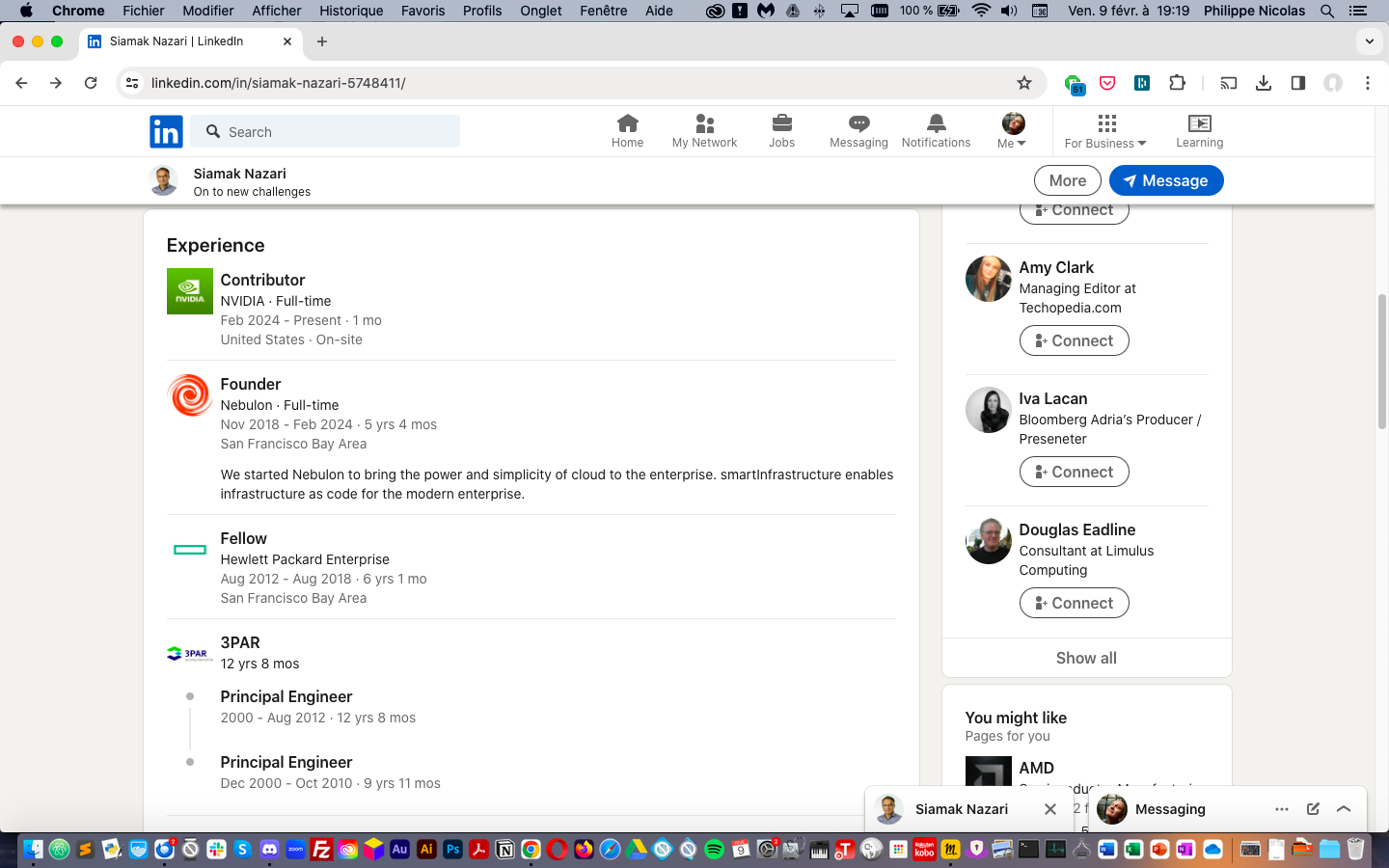1389x868 pixels.
Task: Go back to the previous page
Action: tap(21, 83)
